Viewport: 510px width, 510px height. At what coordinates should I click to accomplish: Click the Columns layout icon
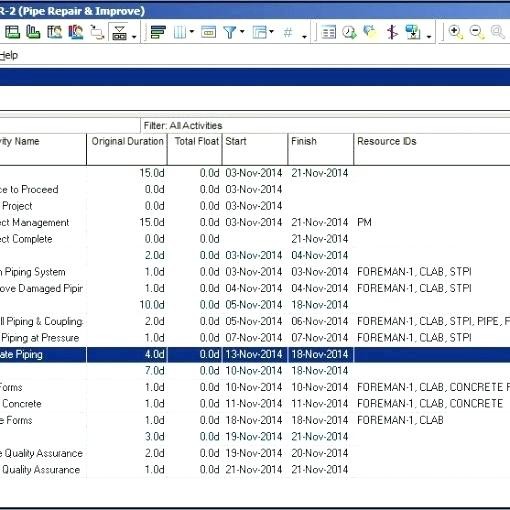(180, 32)
